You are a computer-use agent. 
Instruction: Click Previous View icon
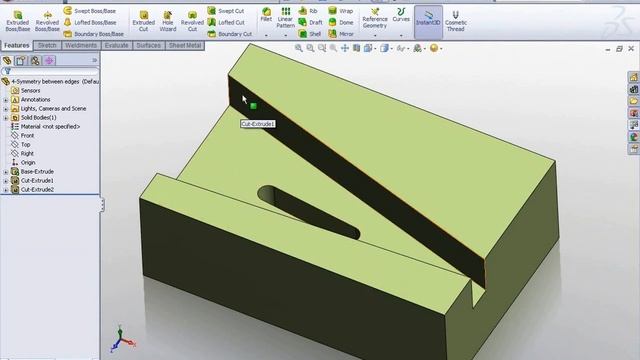point(322,48)
